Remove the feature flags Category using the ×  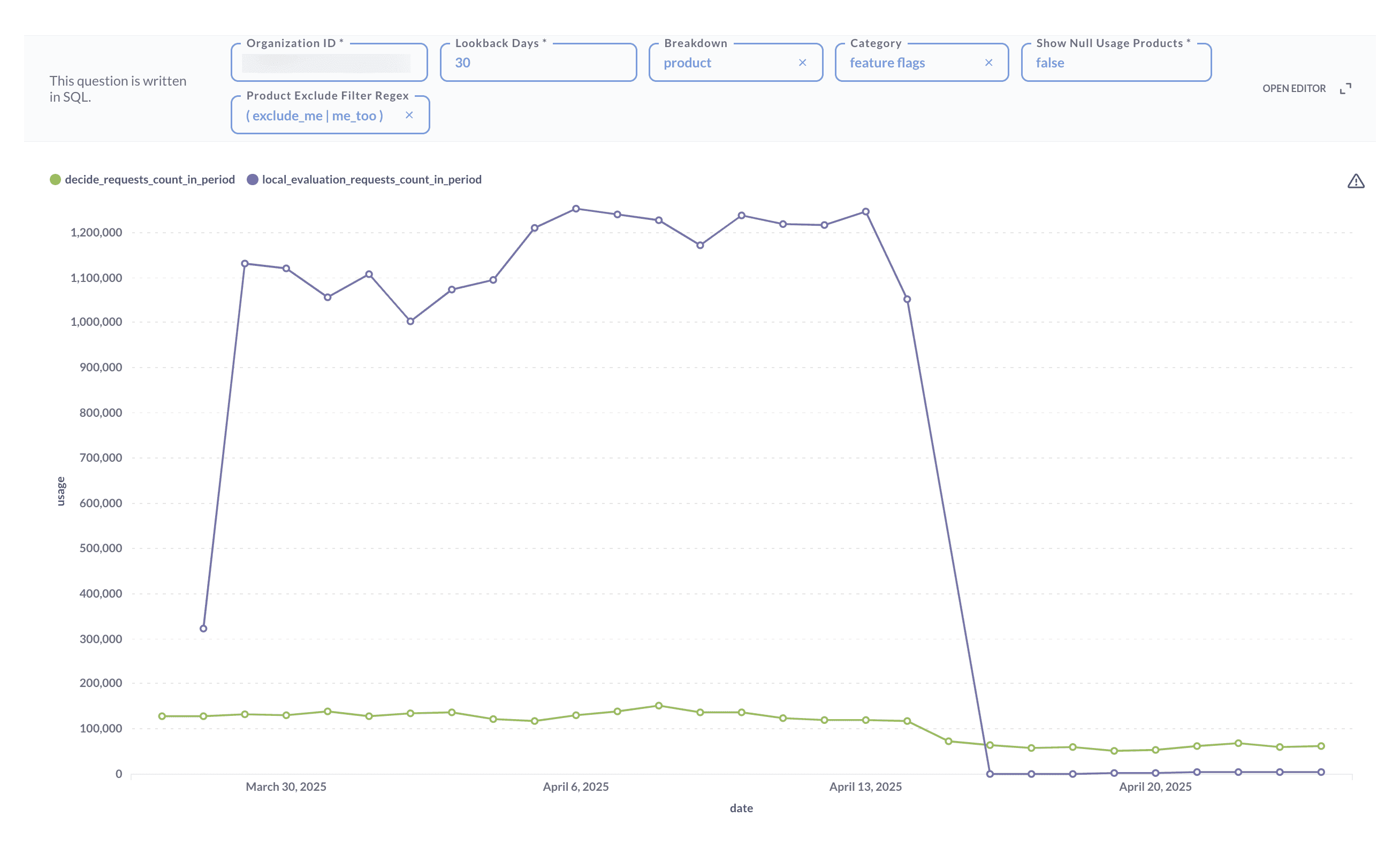tap(988, 63)
